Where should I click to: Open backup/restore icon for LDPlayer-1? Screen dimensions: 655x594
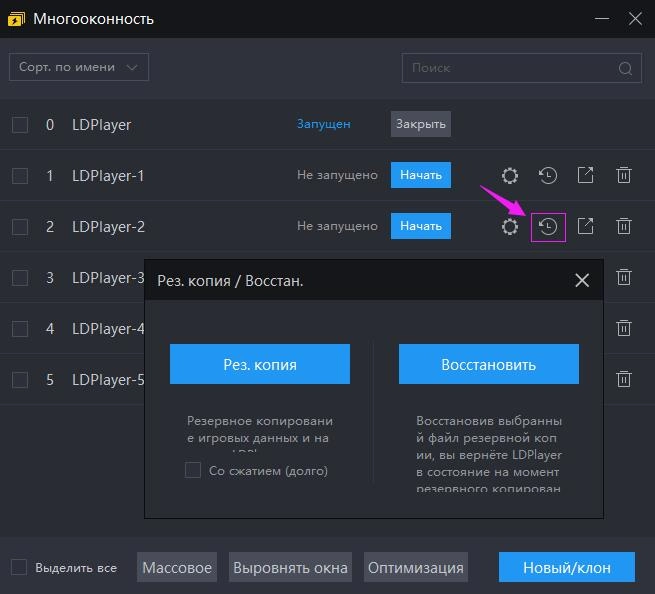548,176
